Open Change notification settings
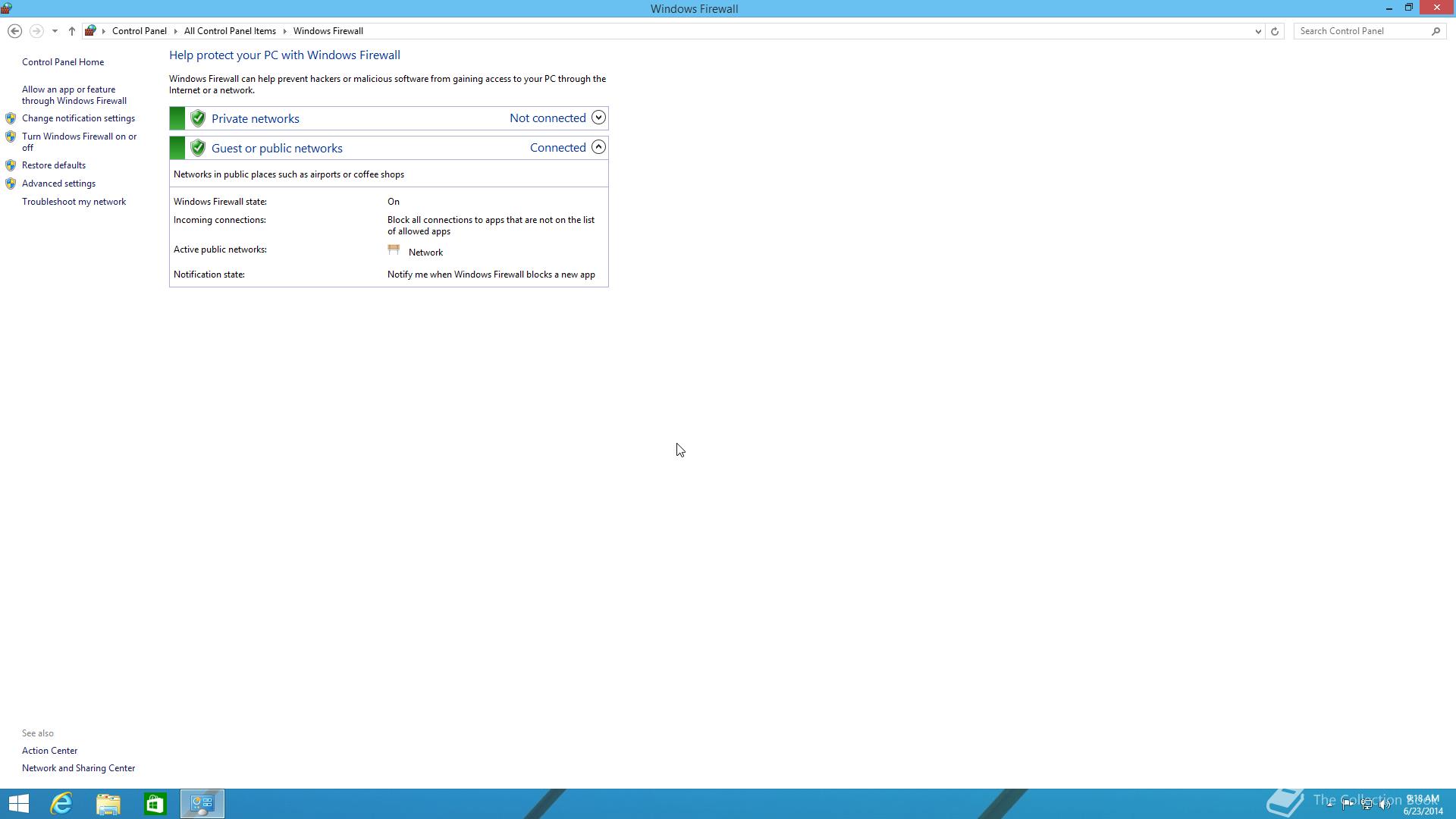The width and height of the screenshot is (1456, 819). [78, 118]
